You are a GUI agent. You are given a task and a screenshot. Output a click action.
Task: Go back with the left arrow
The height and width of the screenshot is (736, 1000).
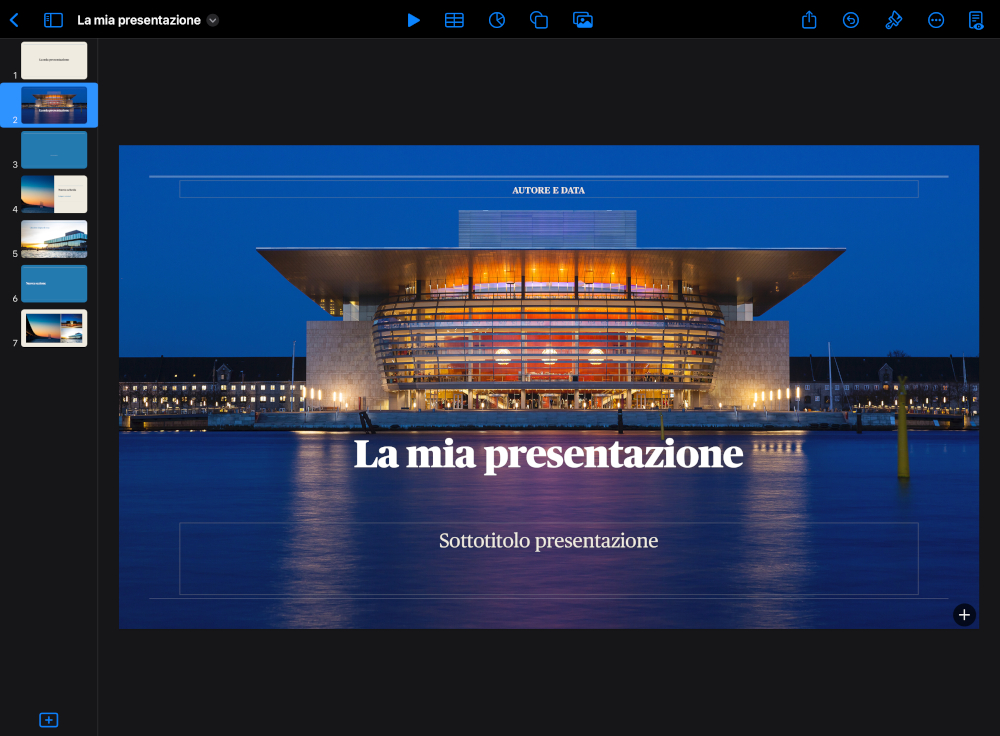[14, 19]
